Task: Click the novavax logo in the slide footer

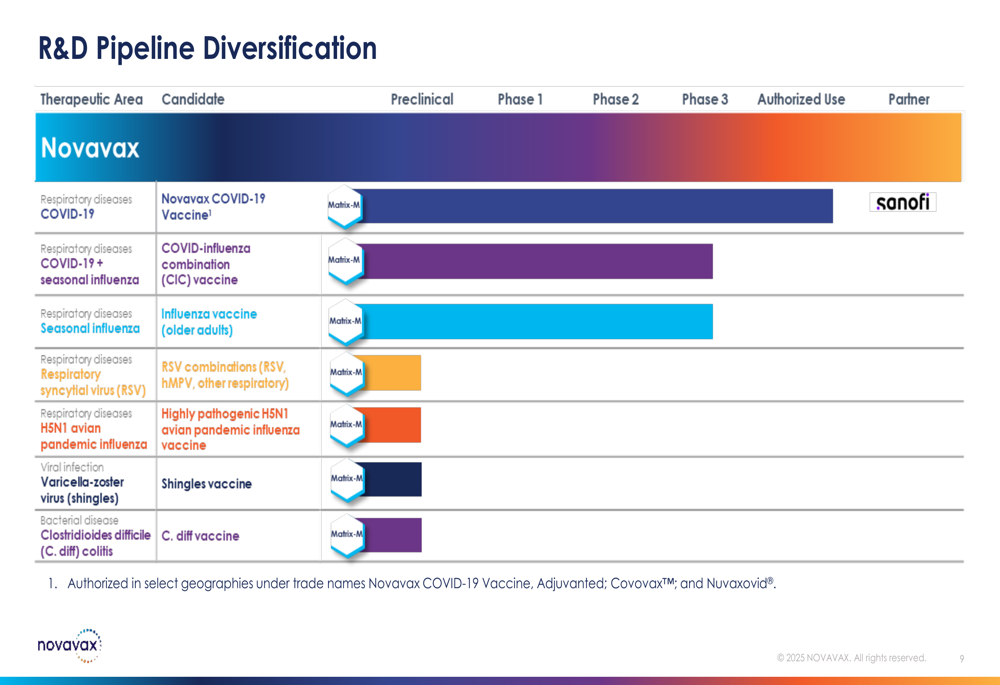Action: click(69, 645)
